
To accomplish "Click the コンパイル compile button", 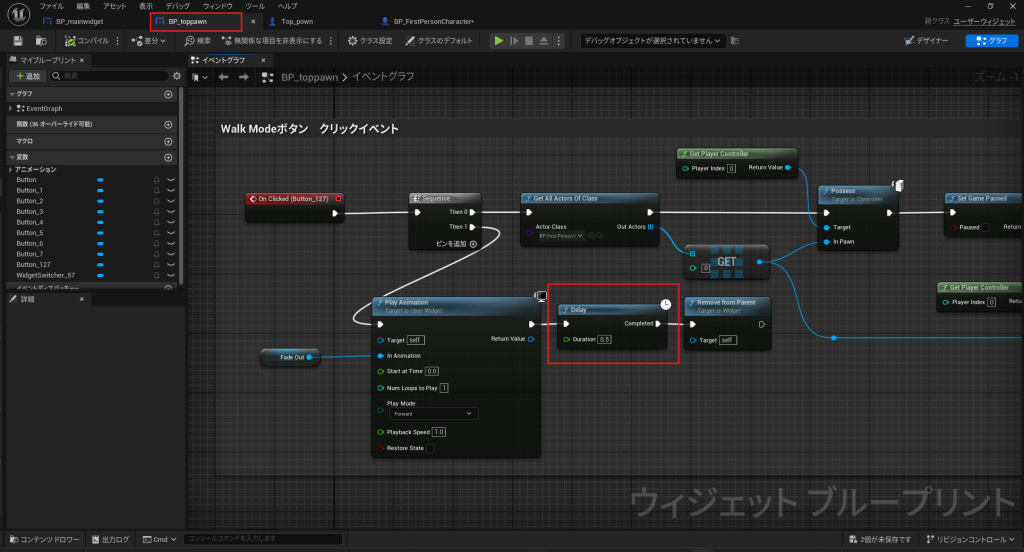I will 87,41.
